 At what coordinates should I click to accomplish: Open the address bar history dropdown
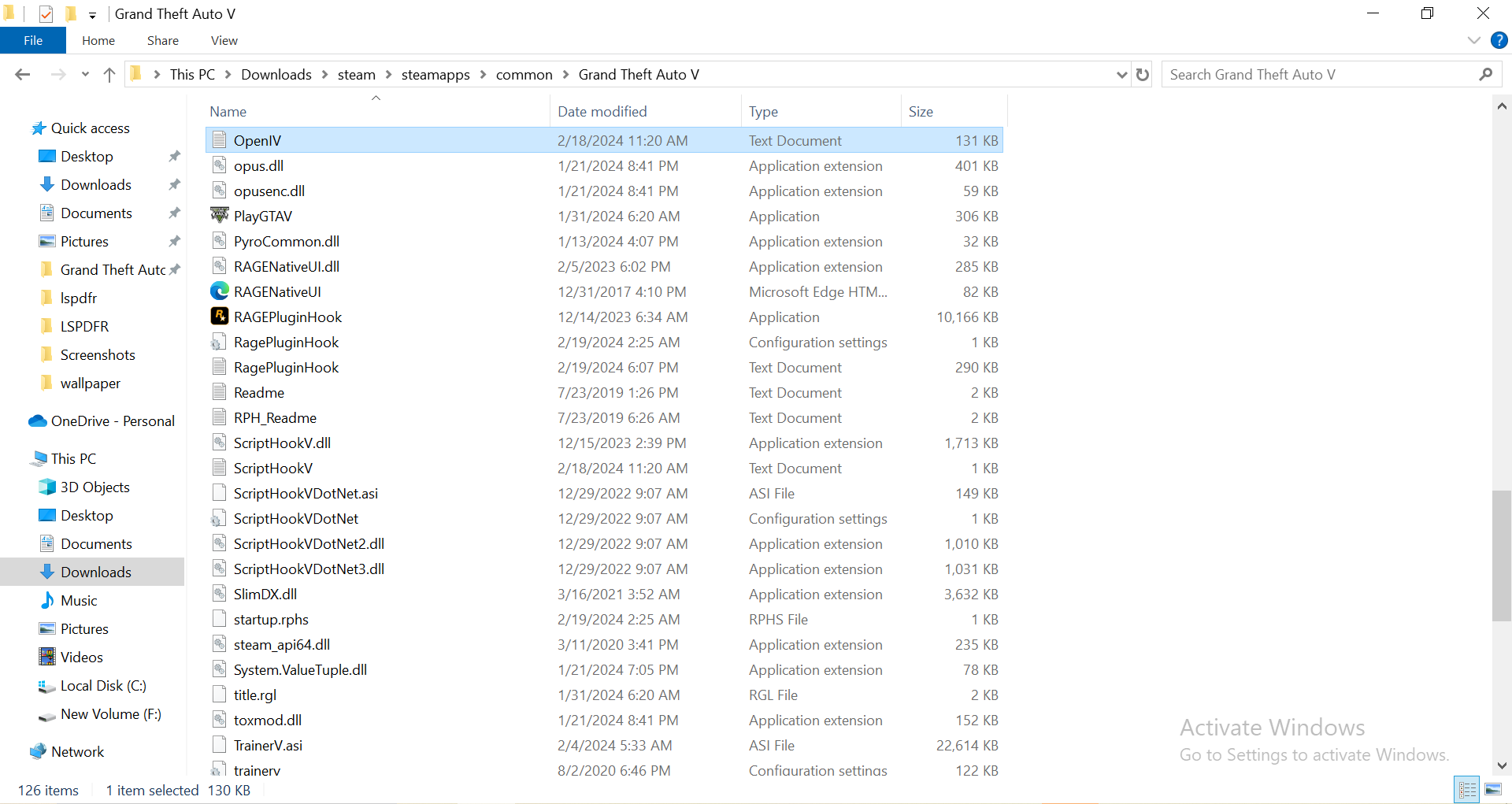click(x=1121, y=75)
